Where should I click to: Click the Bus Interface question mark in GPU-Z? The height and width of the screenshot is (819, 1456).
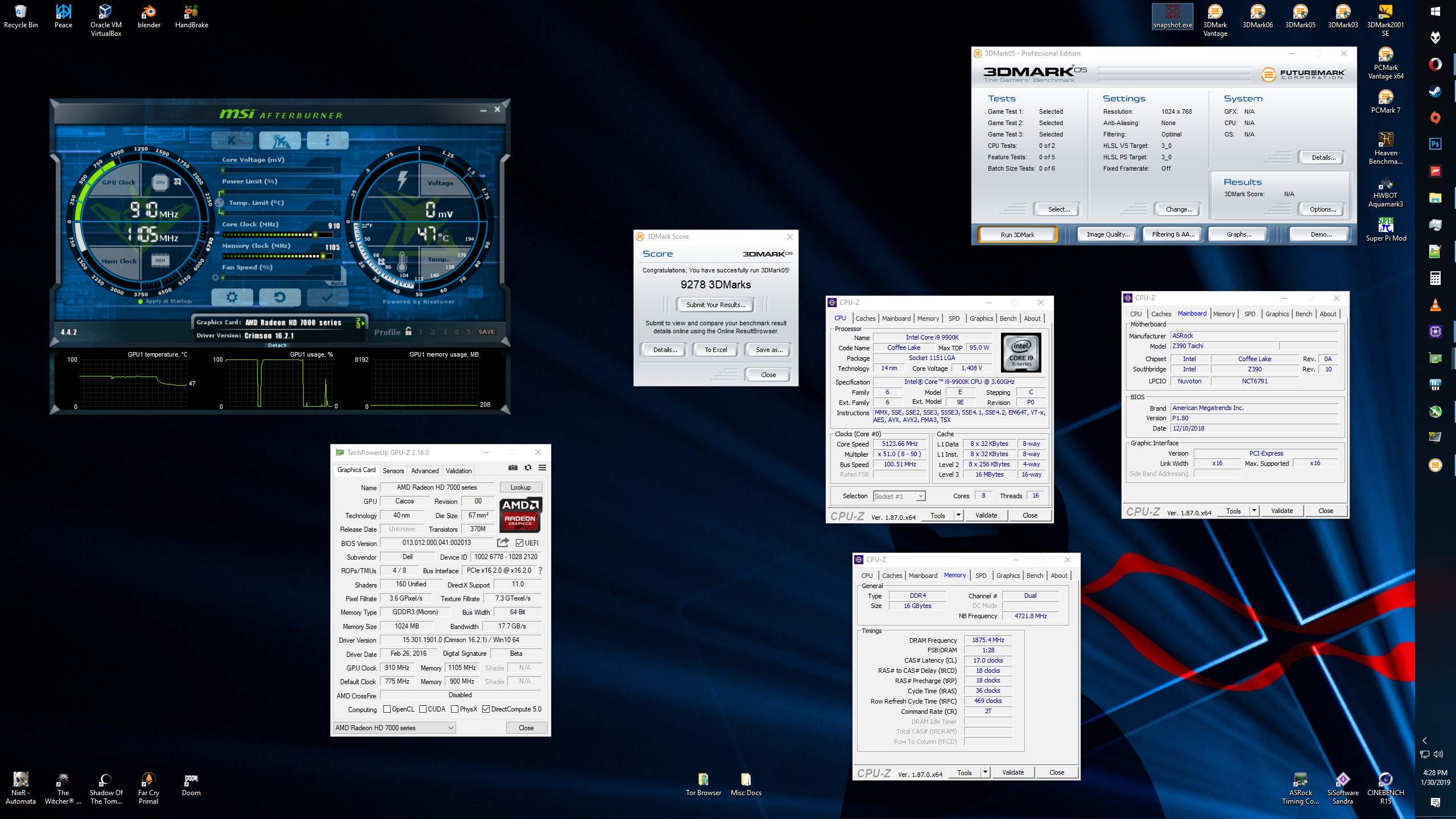pos(540,570)
